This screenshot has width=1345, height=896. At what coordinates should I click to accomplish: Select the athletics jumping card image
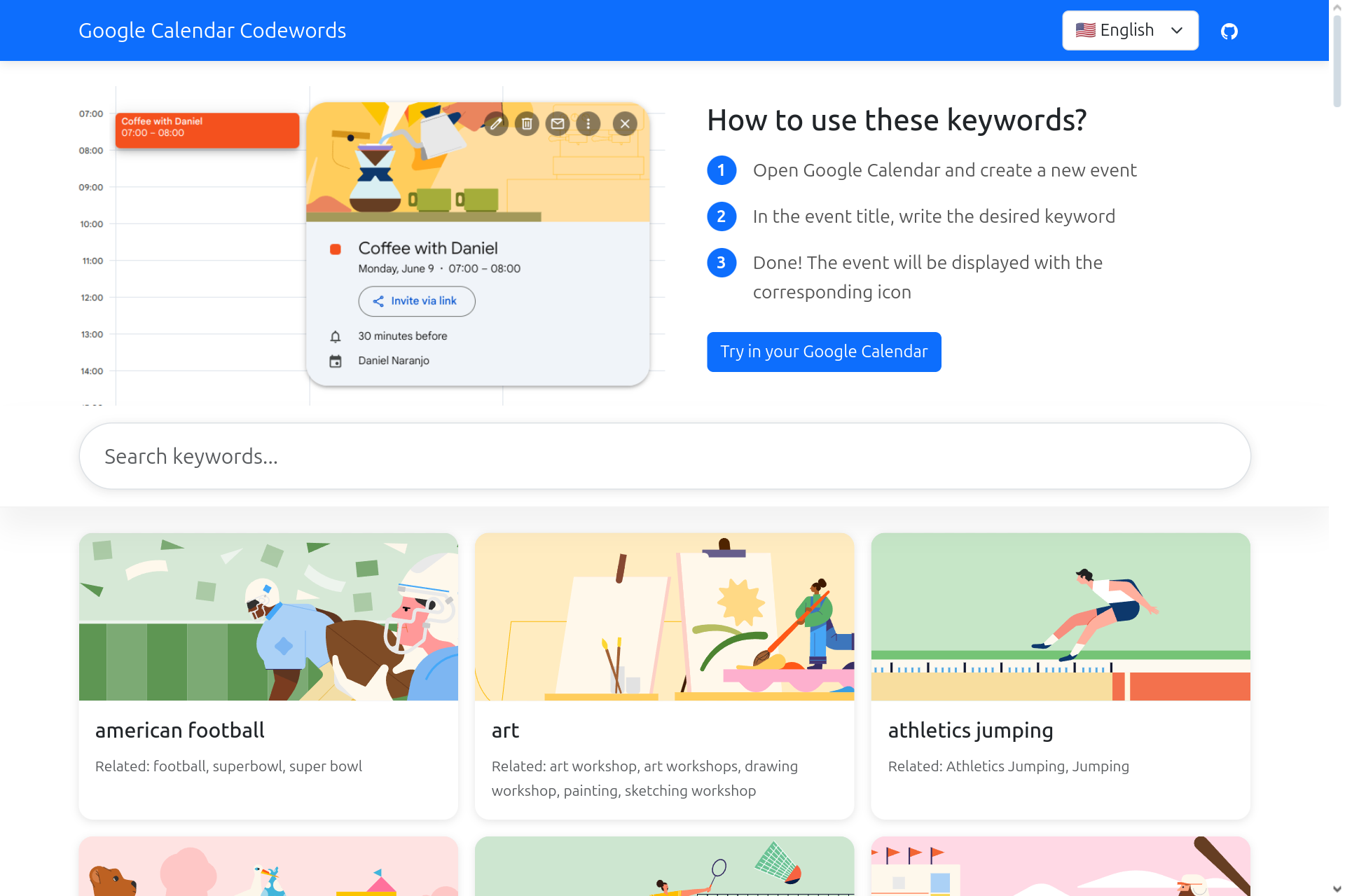1061,616
